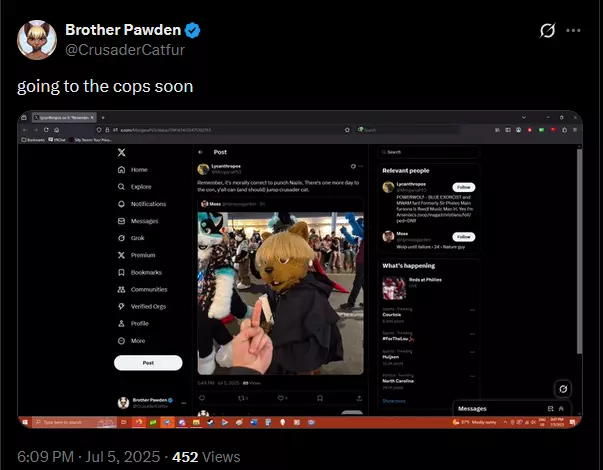Screen dimensions: 603x470
Task: Open Explore from the sidebar
Action: (134, 187)
